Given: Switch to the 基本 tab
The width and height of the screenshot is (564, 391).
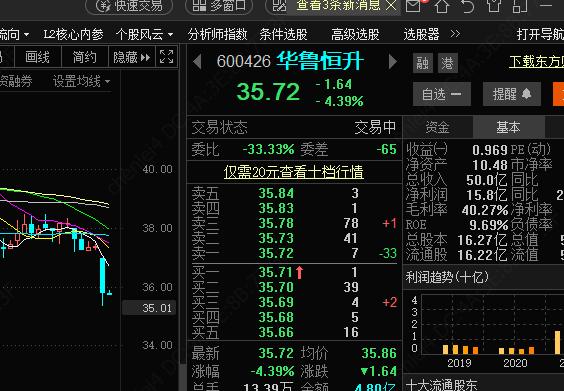Looking at the screenshot, I should [x=508, y=127].
